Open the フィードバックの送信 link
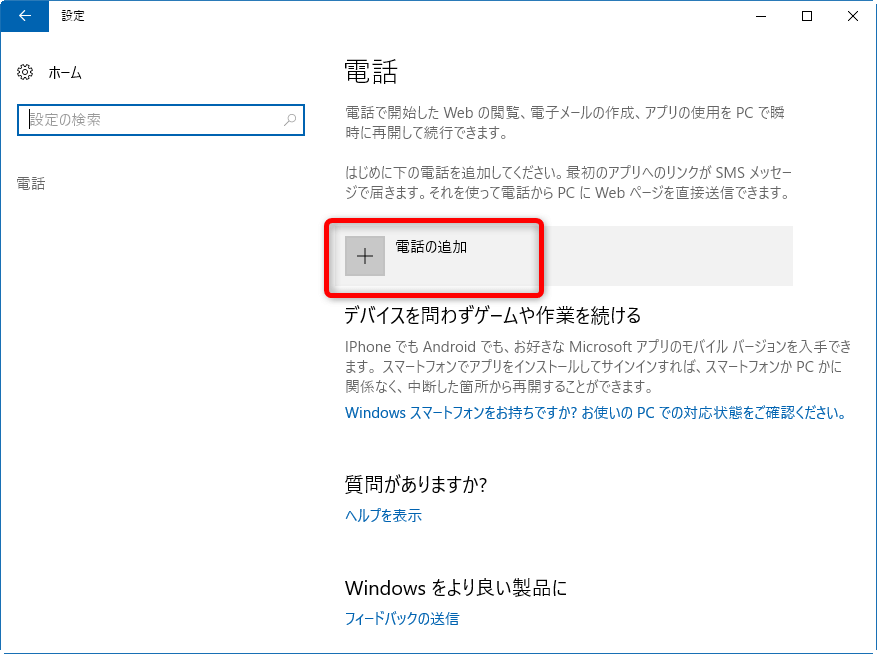Image resolution: width=877 pixels, height=654 pixels. [402, 618]
